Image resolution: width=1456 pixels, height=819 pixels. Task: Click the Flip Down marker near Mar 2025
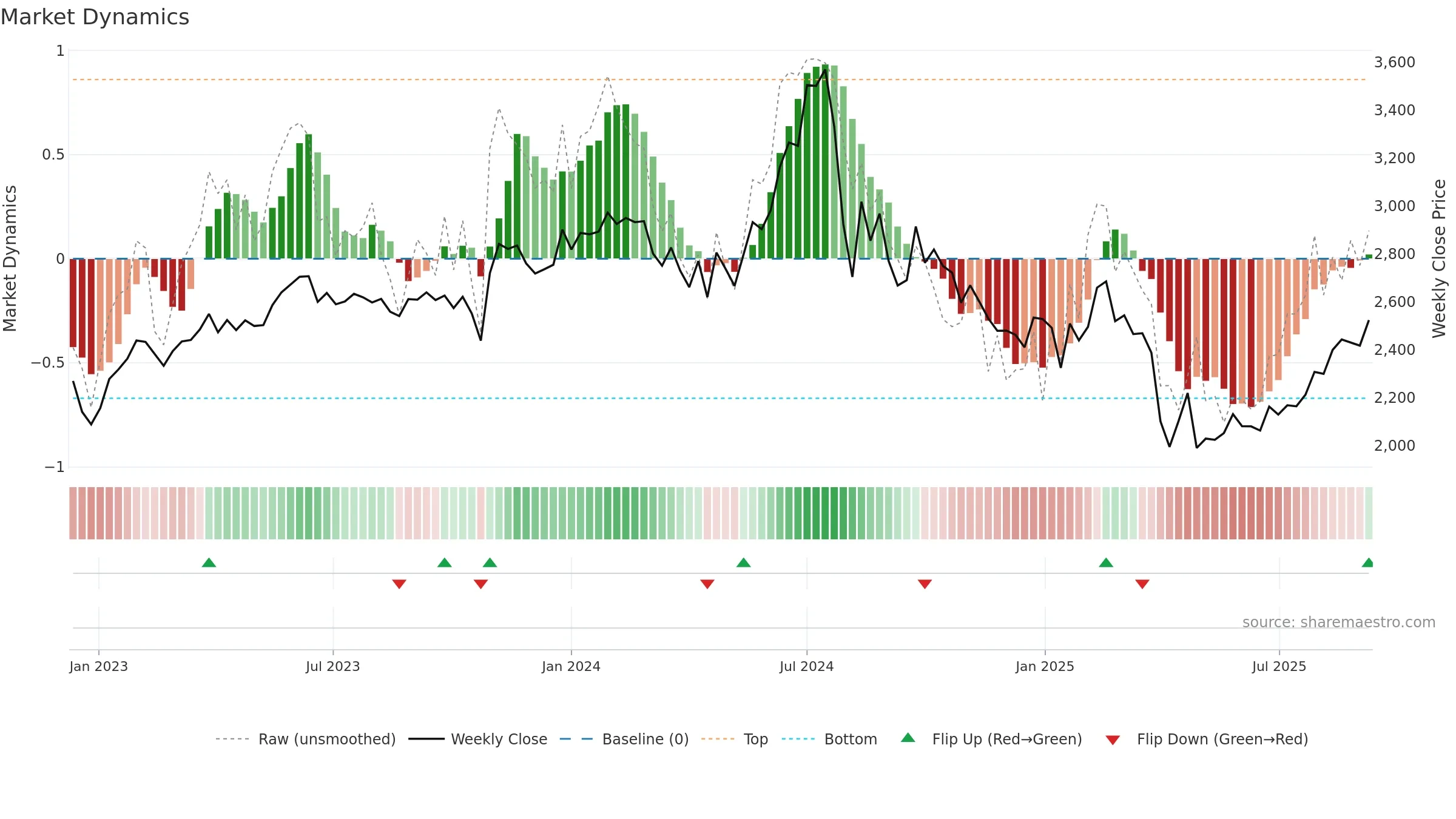1142,584
